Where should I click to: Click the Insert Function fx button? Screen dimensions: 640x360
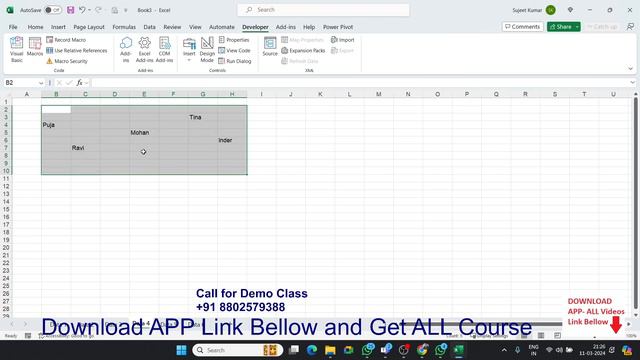[79, 83]
